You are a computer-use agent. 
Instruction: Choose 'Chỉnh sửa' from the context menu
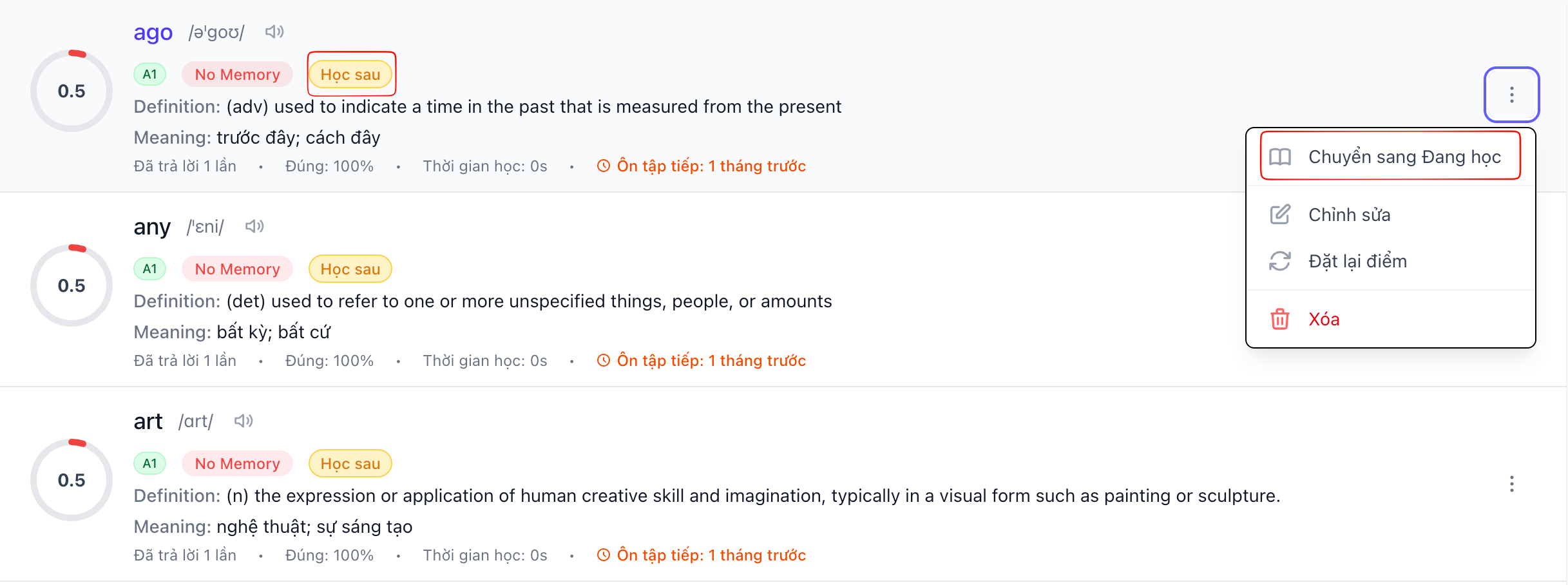1349,215
